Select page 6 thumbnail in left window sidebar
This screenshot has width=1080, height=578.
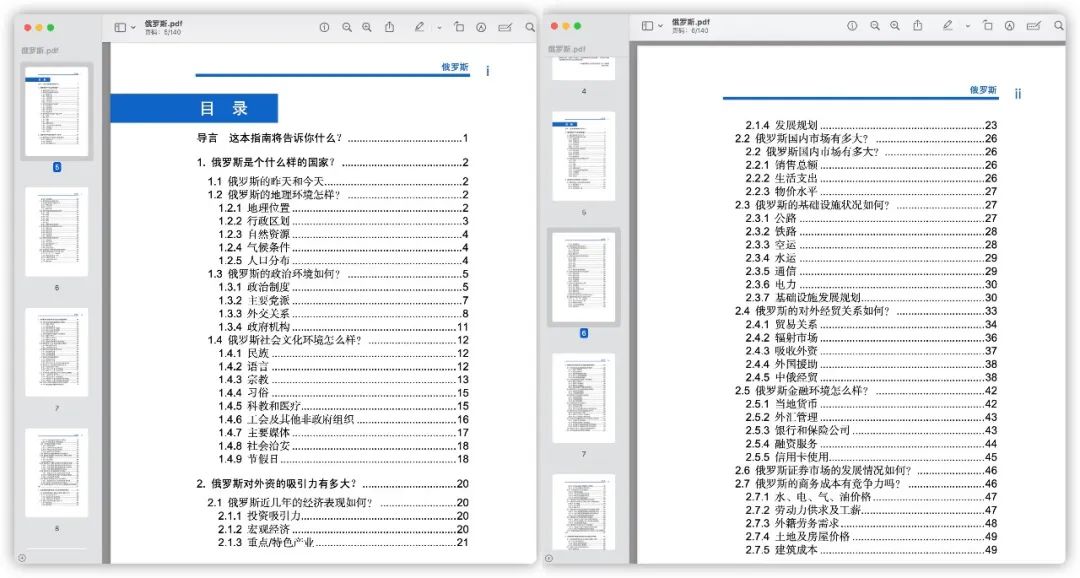pyautogui.click(x=56, y=232)
